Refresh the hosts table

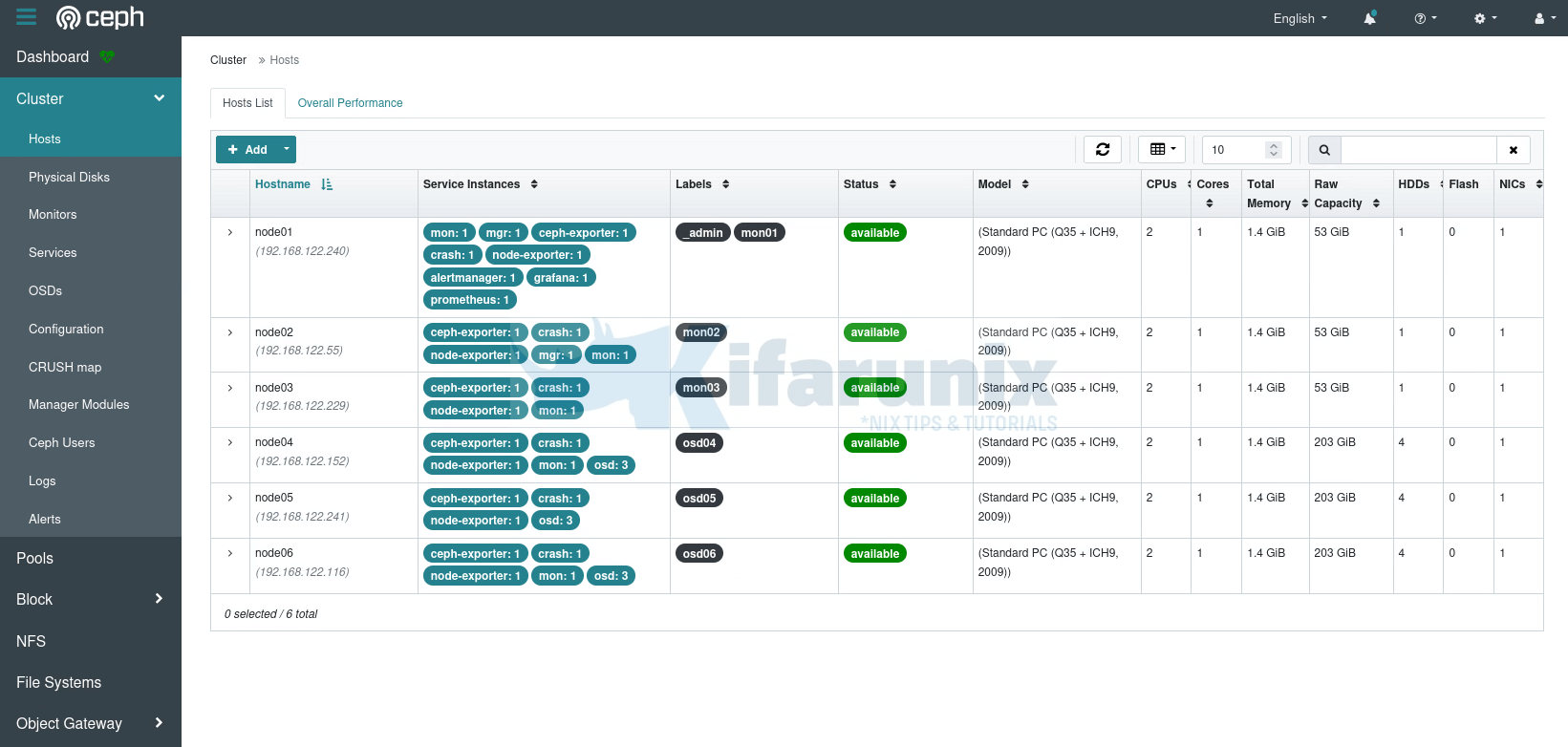pyautogui.click(x=1103, y=149)
